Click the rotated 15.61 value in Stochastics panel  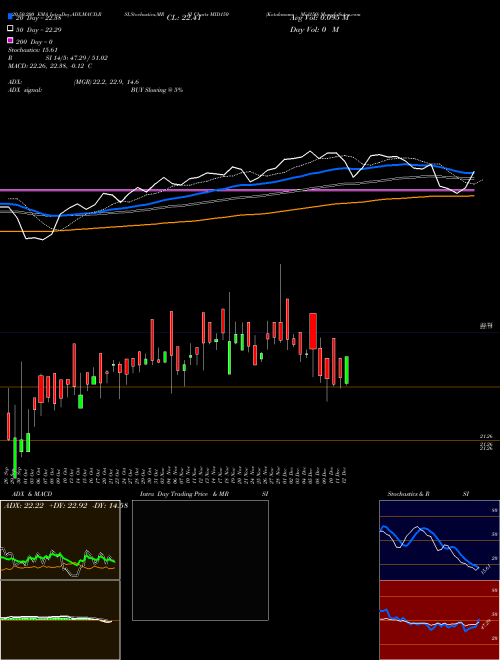(485, 569)
